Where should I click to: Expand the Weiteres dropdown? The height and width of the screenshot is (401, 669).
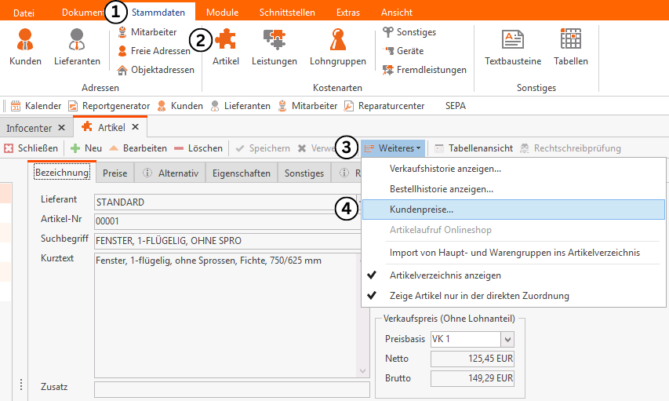click(393, 148)
